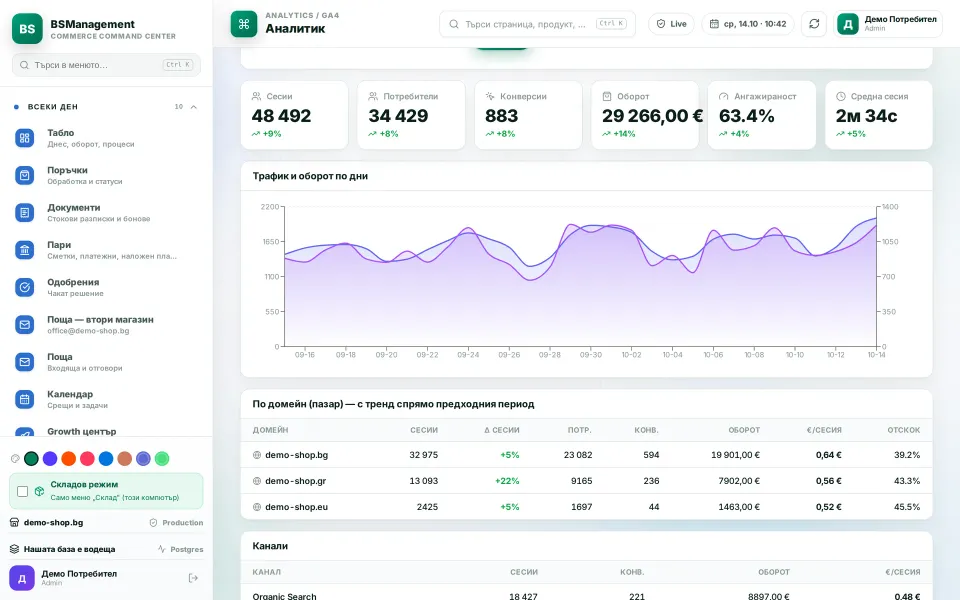Select the purple theme swatch
Viewport: 960px width, 600px height.
(50, 459)
